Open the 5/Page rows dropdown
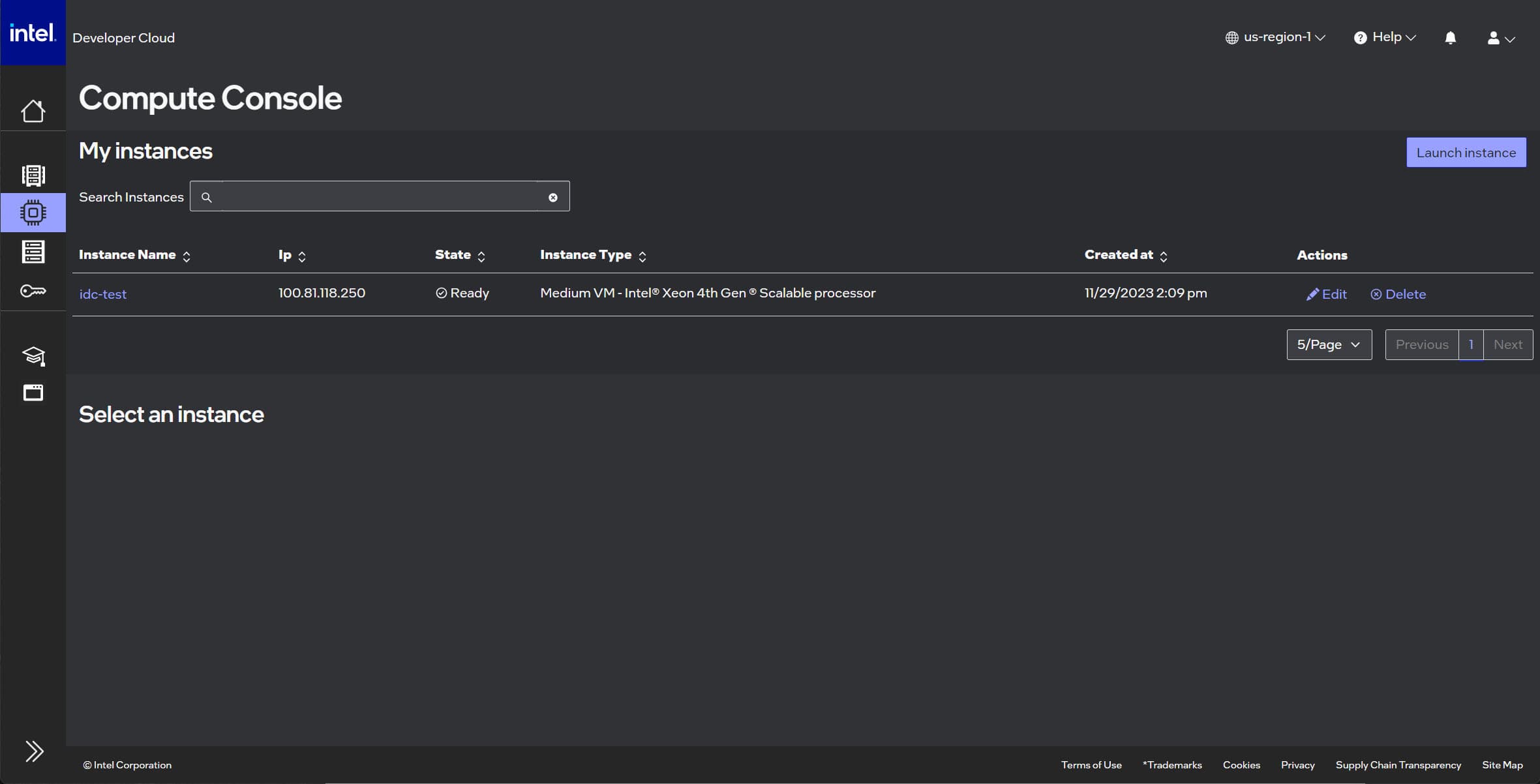Screen dimensions: 1540x784 (1329, 344)
